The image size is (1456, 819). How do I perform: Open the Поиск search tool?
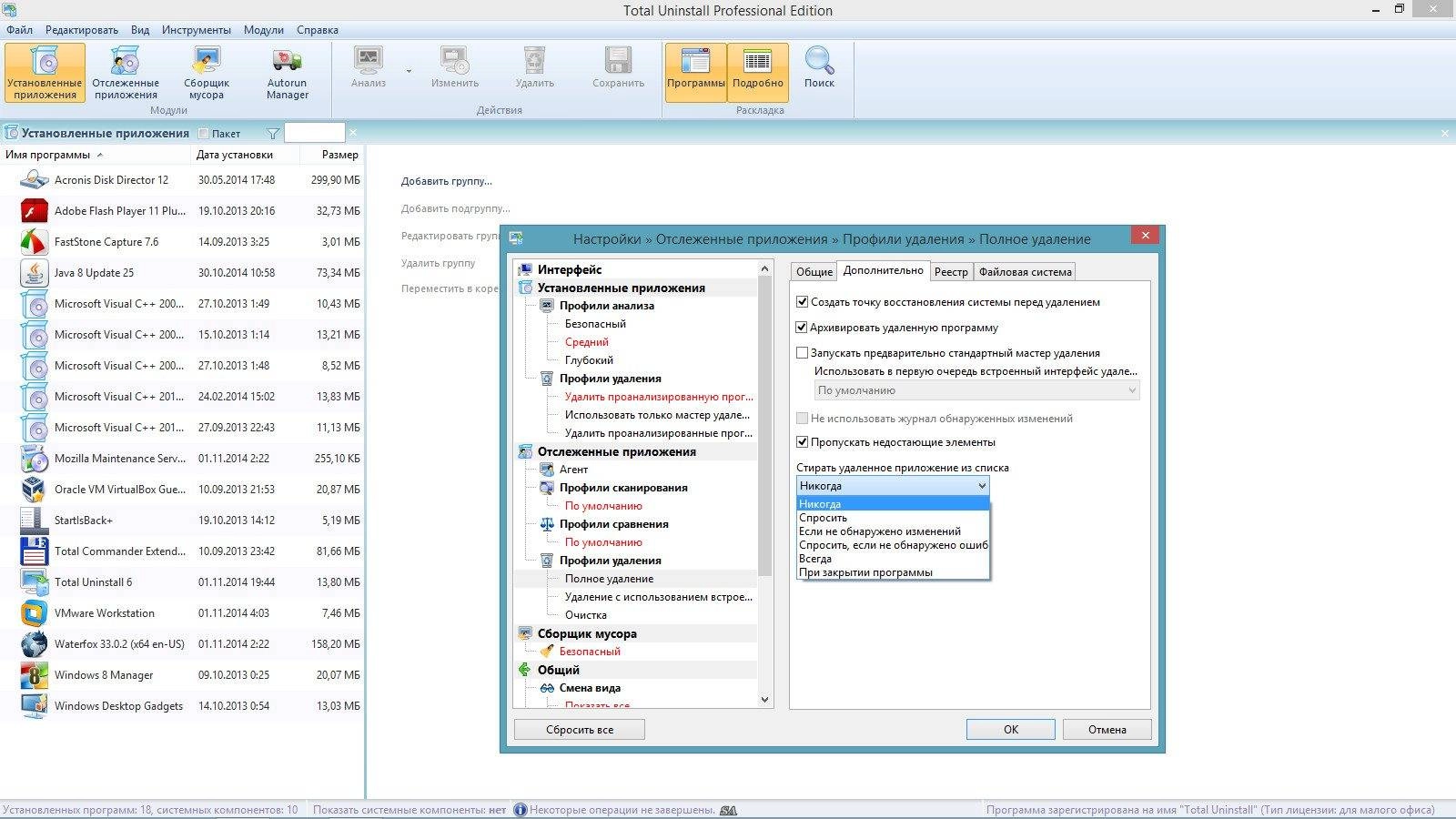[819, 68]
